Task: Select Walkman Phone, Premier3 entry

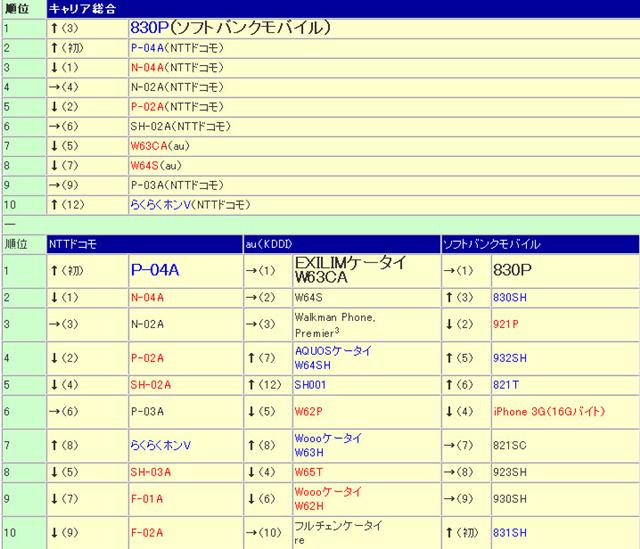Action: [335, 325]
